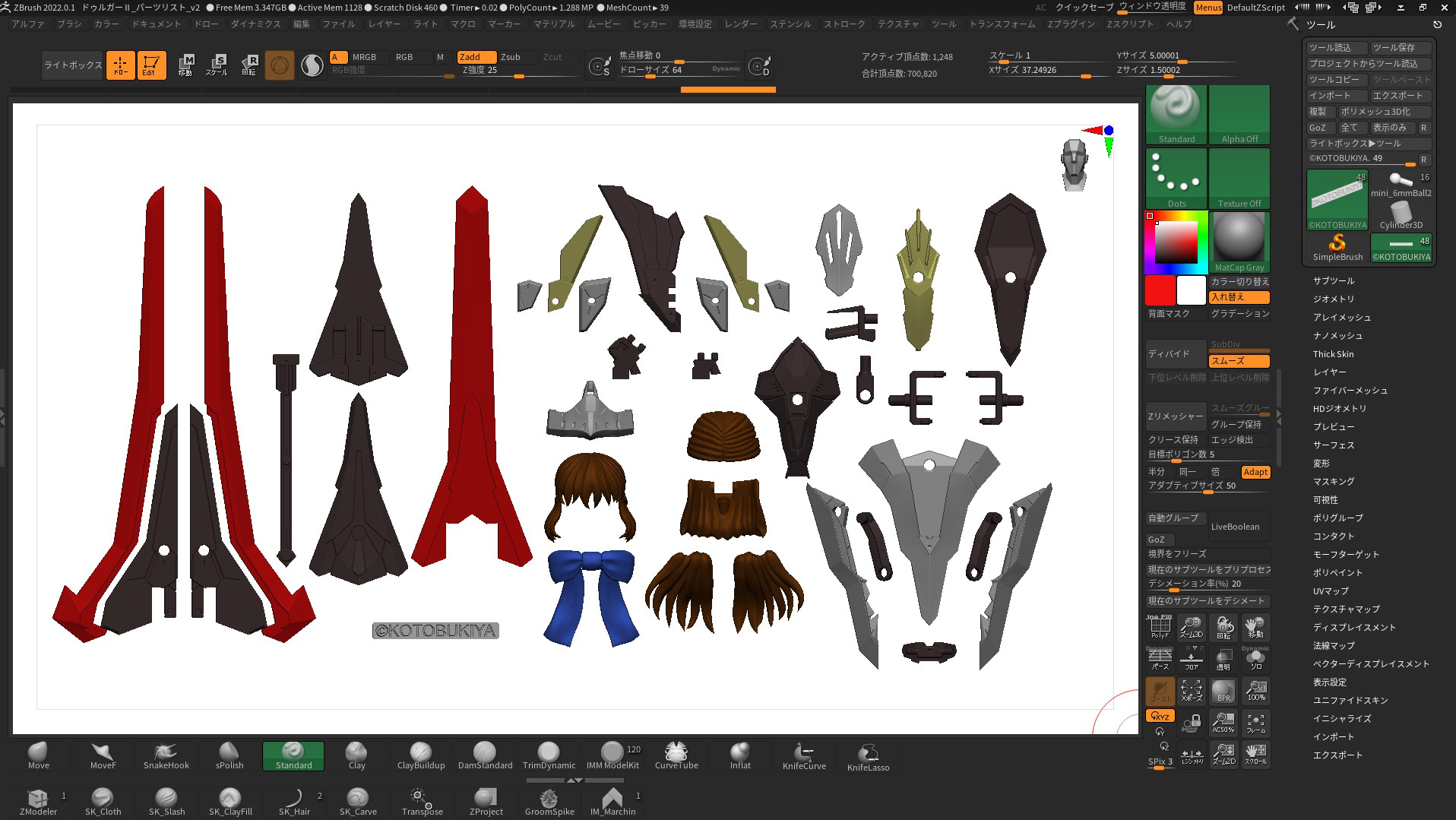Select the TrimDynamic brush
This screenshot has height=820, width=1456.
549,756
